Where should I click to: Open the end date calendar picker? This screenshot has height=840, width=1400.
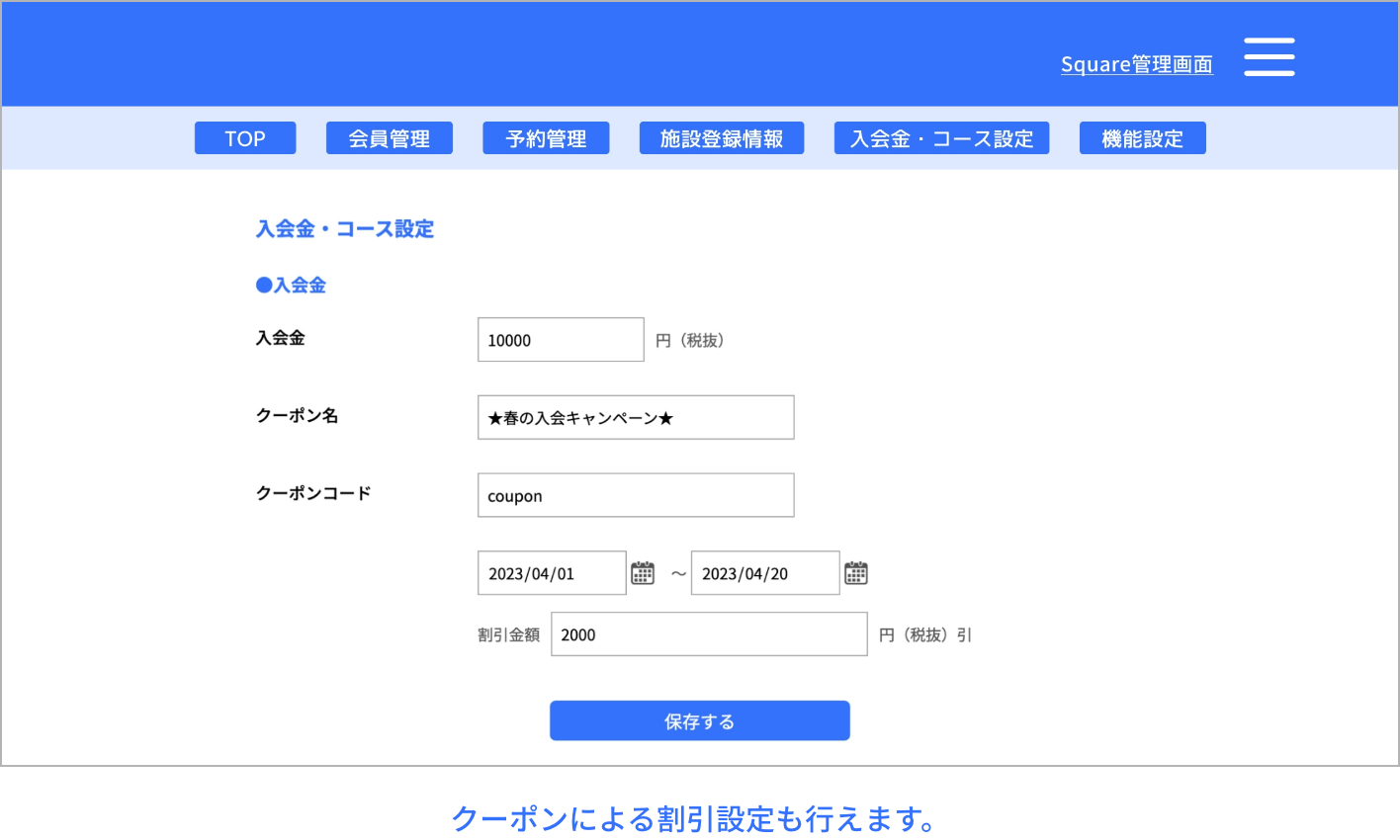pos(856,573)
